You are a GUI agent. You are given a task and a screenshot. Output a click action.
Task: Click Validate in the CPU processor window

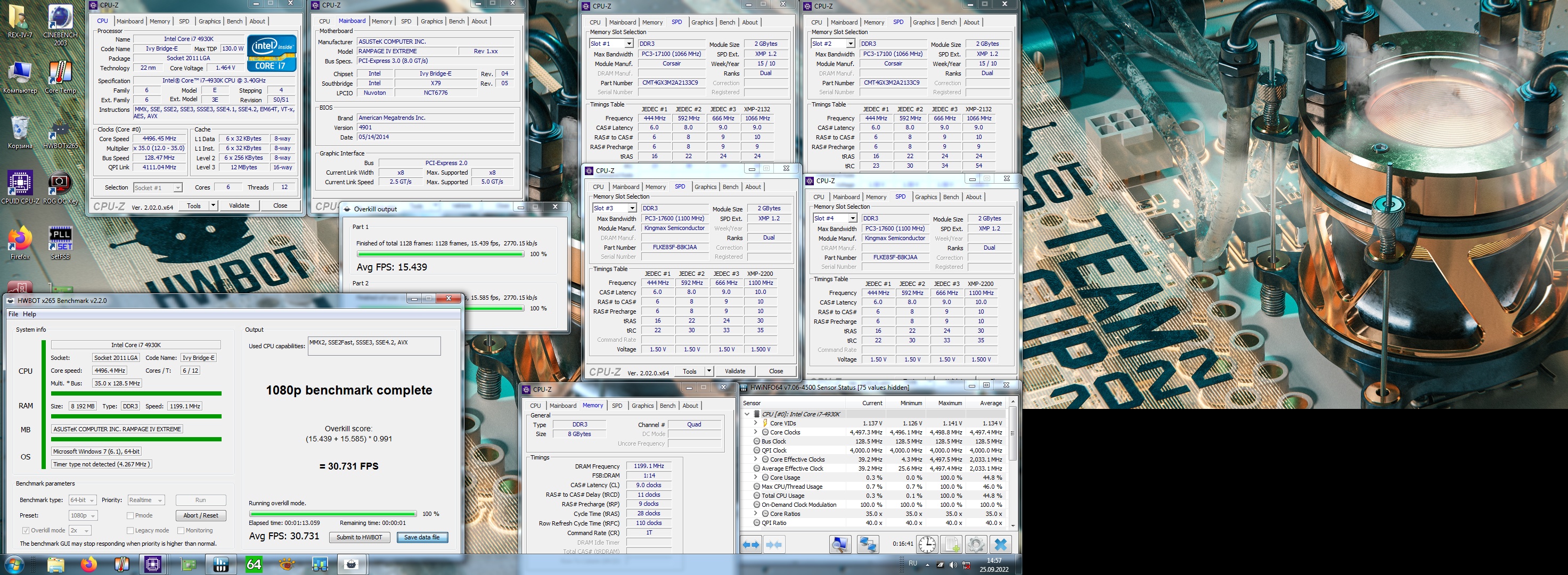coord(239,206)
